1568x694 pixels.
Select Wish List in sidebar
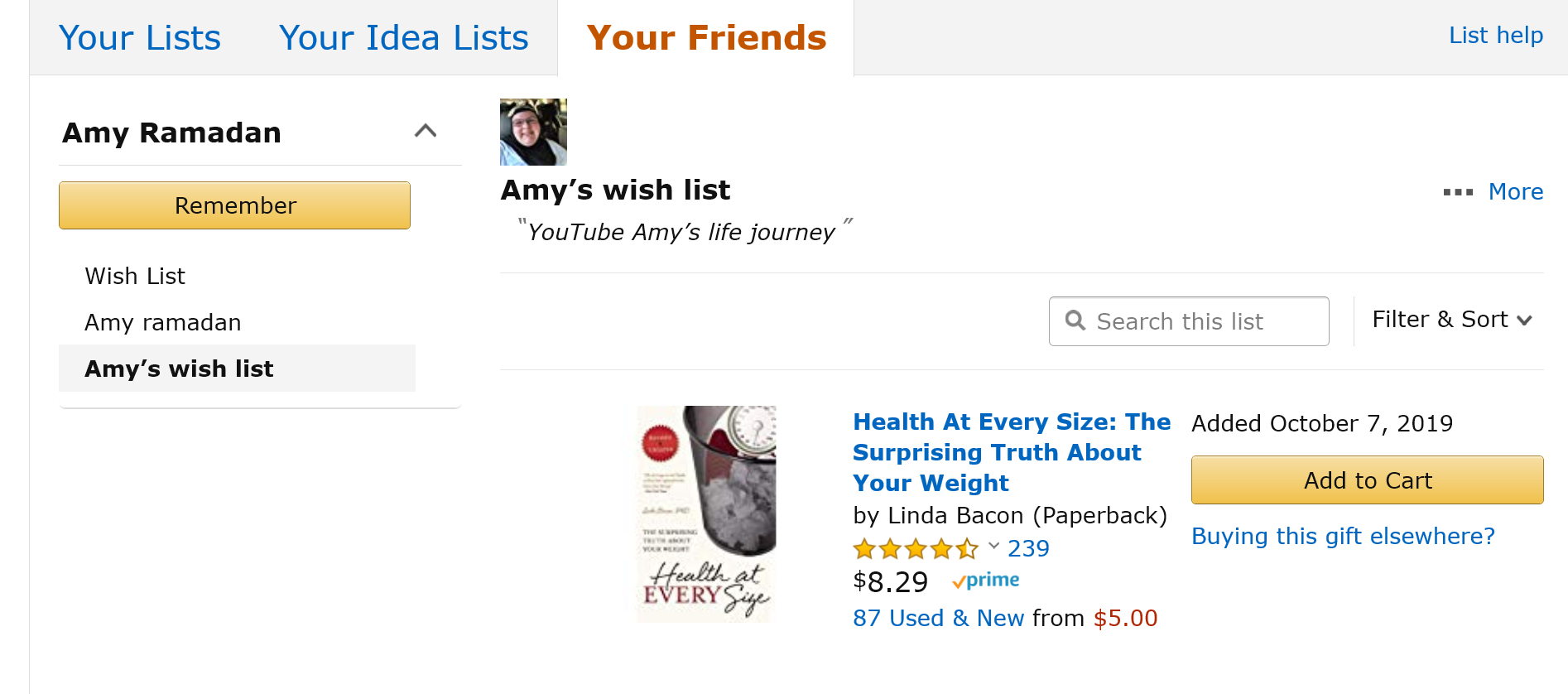(x=135, y=276)
